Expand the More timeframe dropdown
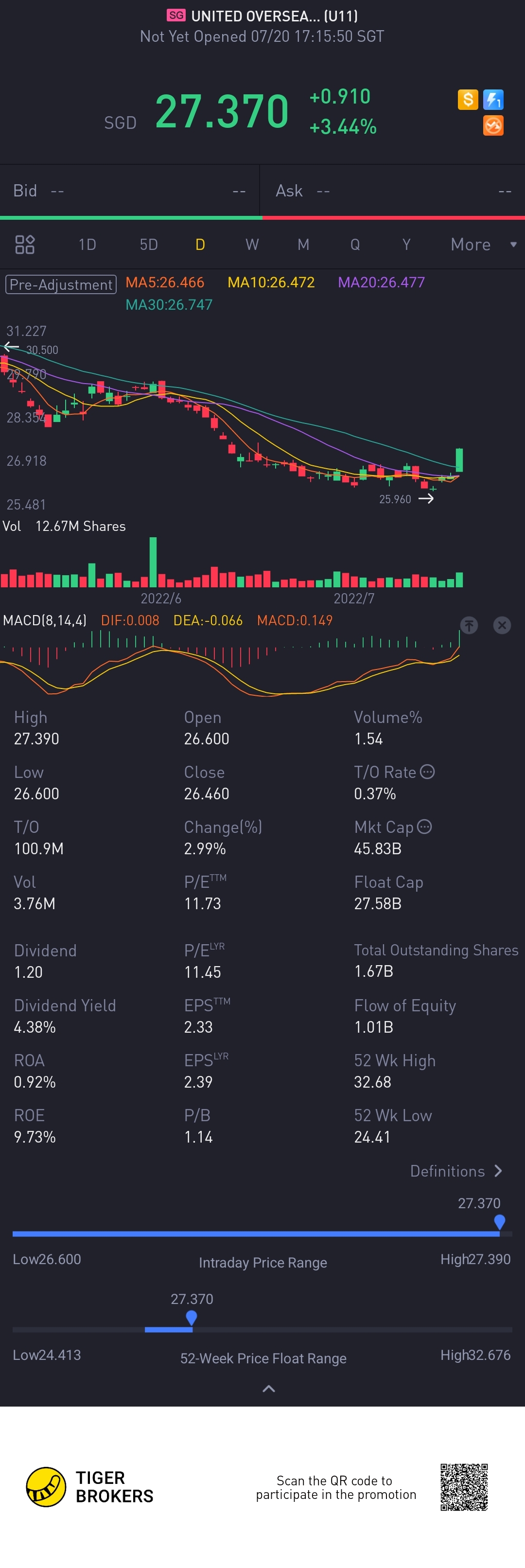This screenshot has height=1568, width=525. (x=484, y=245)
